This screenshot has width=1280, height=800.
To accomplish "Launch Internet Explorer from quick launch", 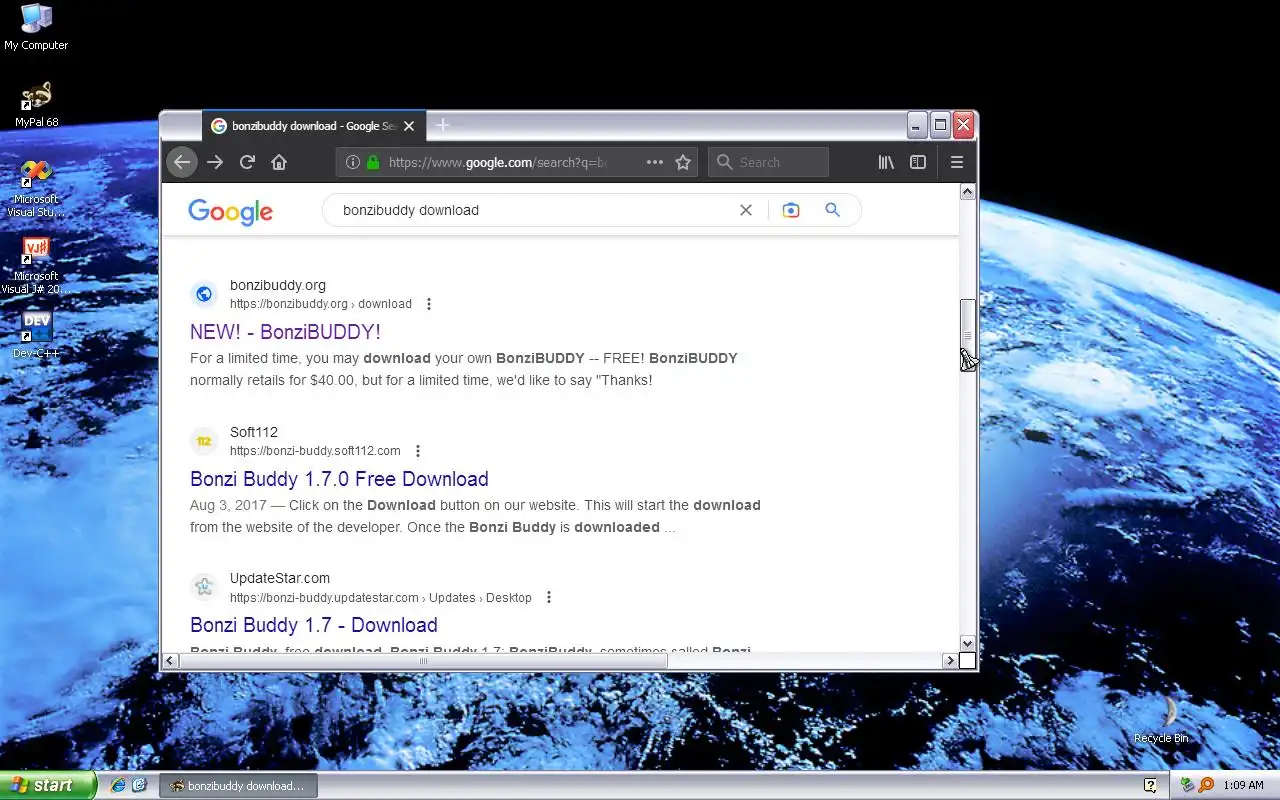I will [118, 785].
